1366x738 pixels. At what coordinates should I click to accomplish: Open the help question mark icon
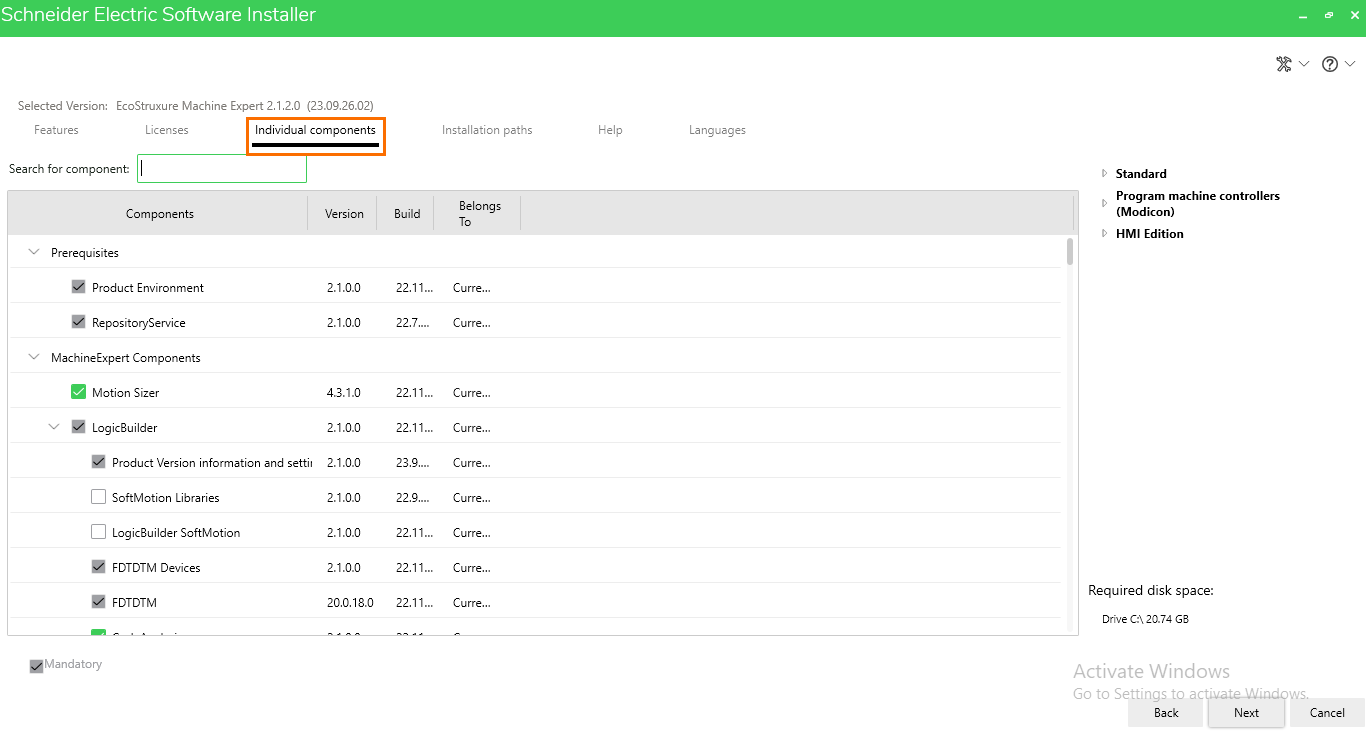[x=1330, y=64]
